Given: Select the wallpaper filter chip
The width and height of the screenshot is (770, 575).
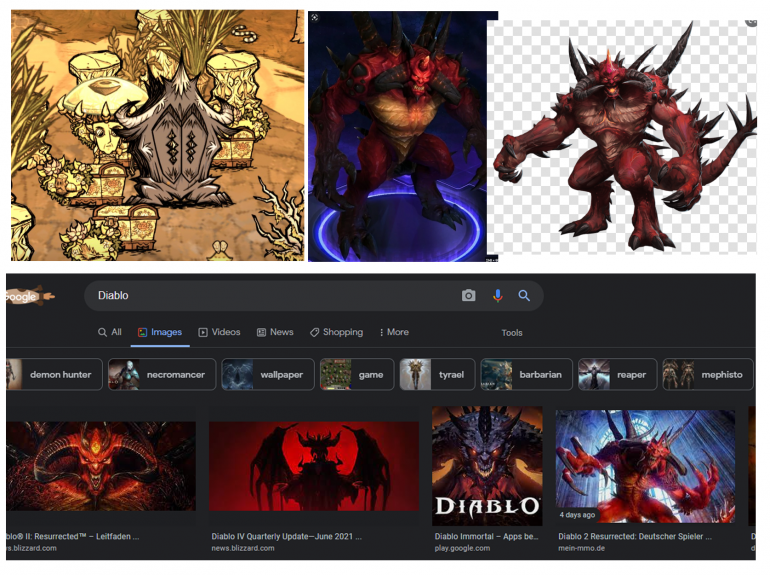Looking at the screenshot, I should (x=268, y=375).
